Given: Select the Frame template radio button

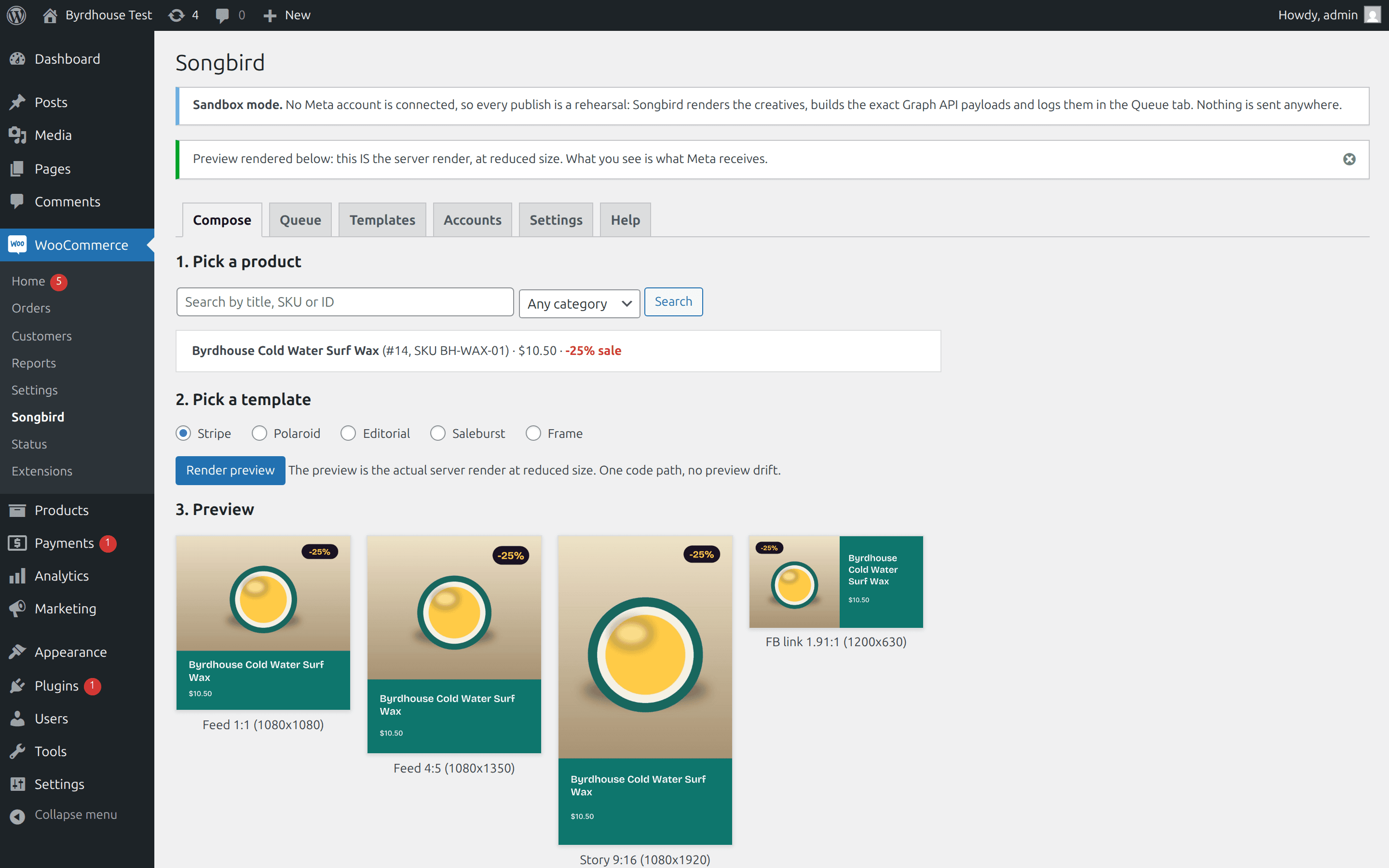Looking at the screenshot, I should pos(533,433).
